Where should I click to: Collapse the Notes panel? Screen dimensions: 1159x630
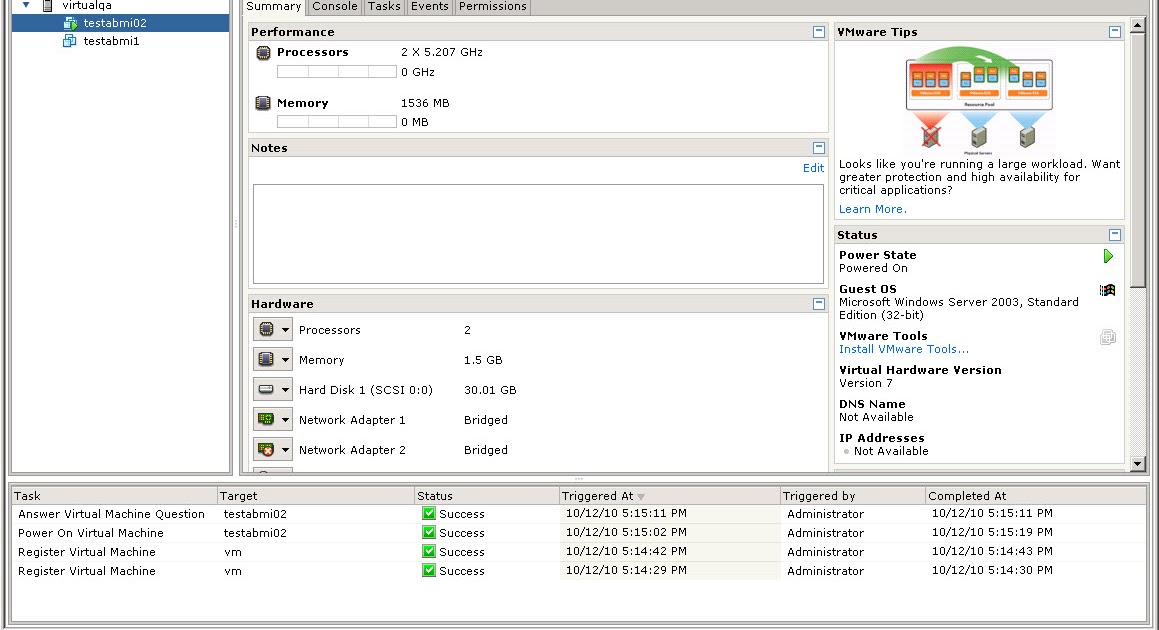point(819,148)
